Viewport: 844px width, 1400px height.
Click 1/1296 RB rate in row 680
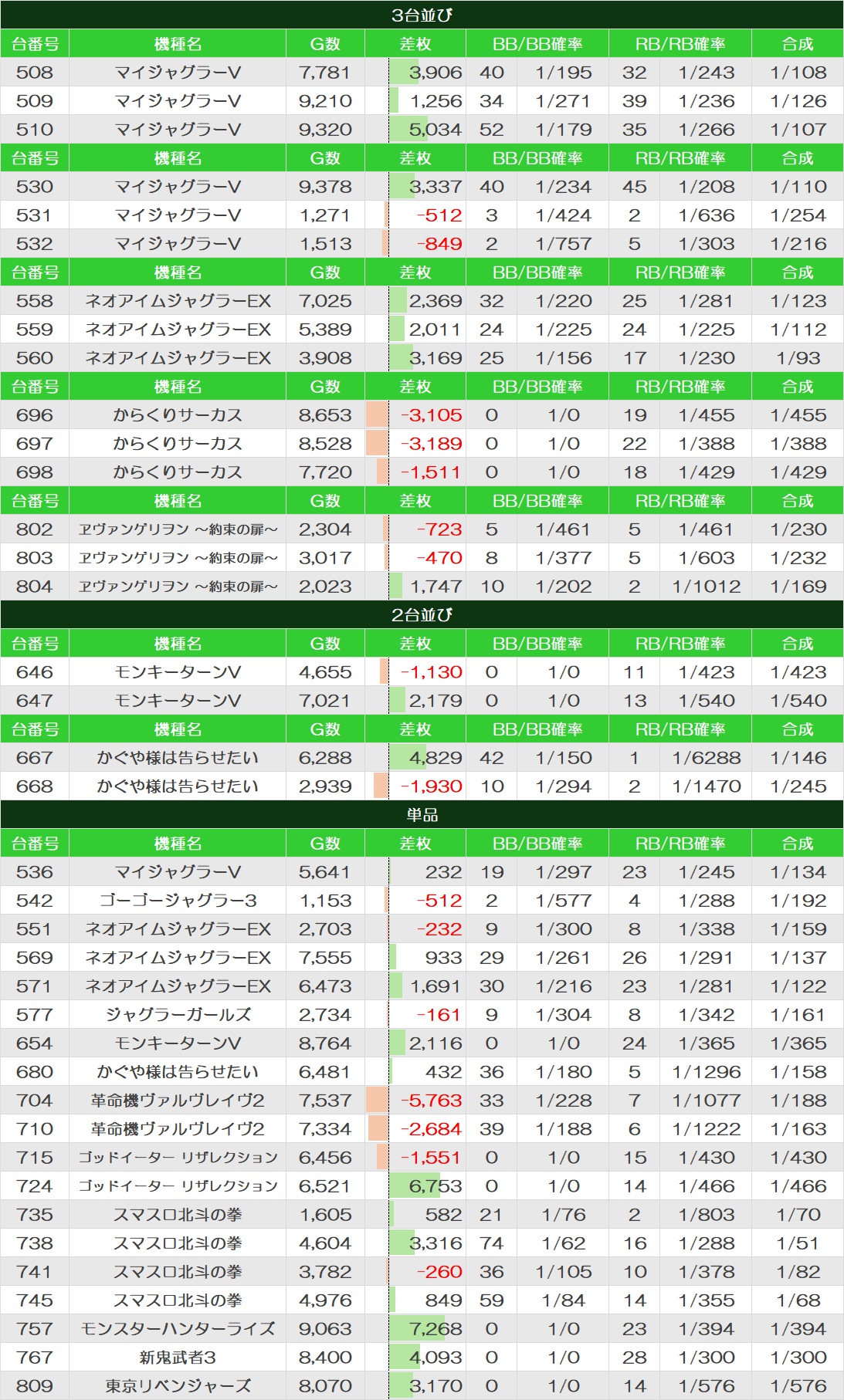[707, 1072]
